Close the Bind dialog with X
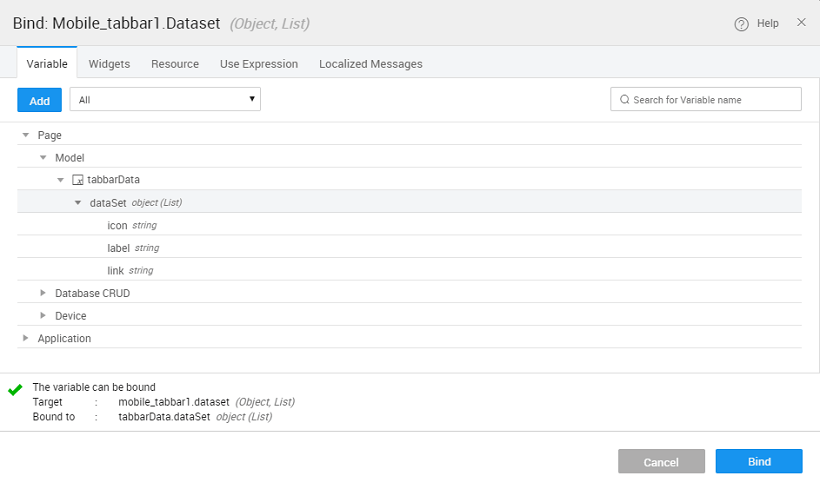Viewport: 820px width, 489px height. point(801,22)
